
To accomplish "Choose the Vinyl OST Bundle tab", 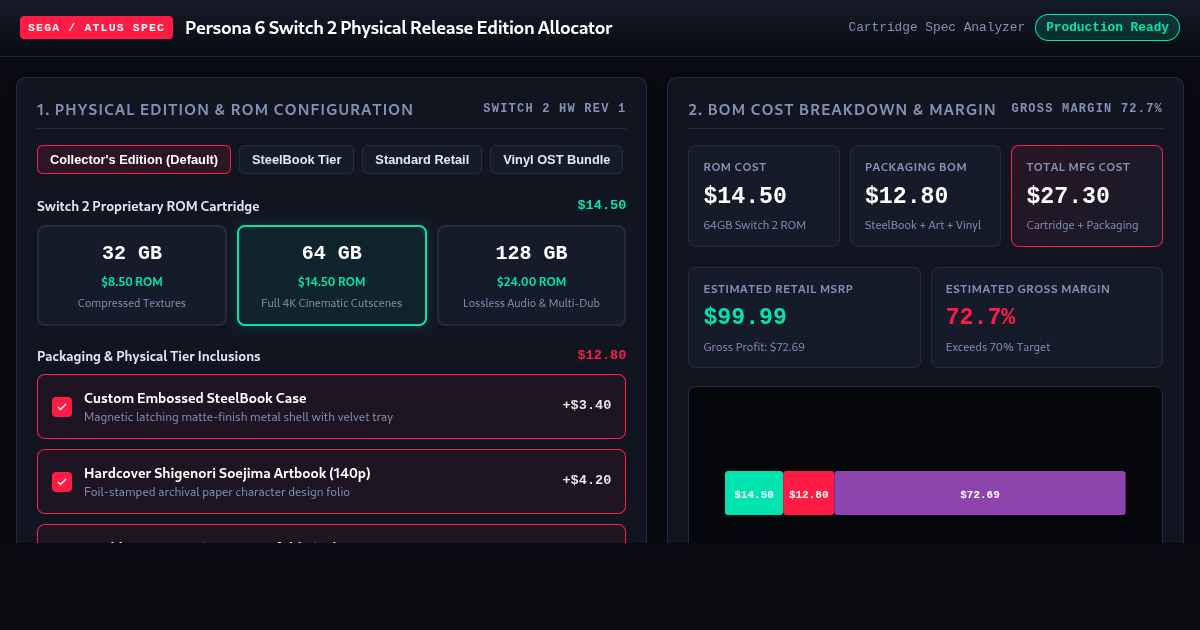I will [x=556, y=160].
